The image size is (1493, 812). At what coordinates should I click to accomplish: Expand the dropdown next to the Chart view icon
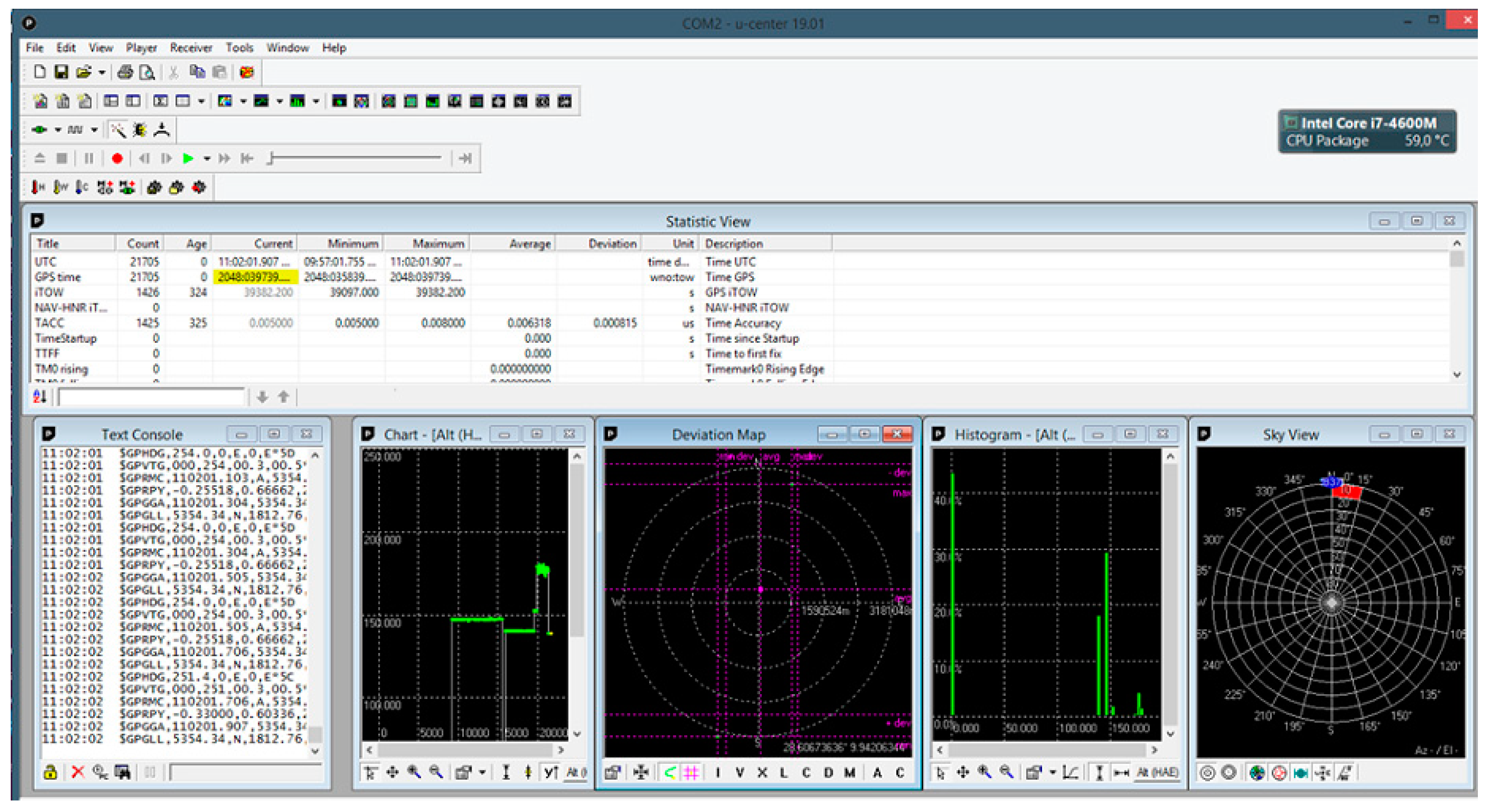(x=279, y=101)
